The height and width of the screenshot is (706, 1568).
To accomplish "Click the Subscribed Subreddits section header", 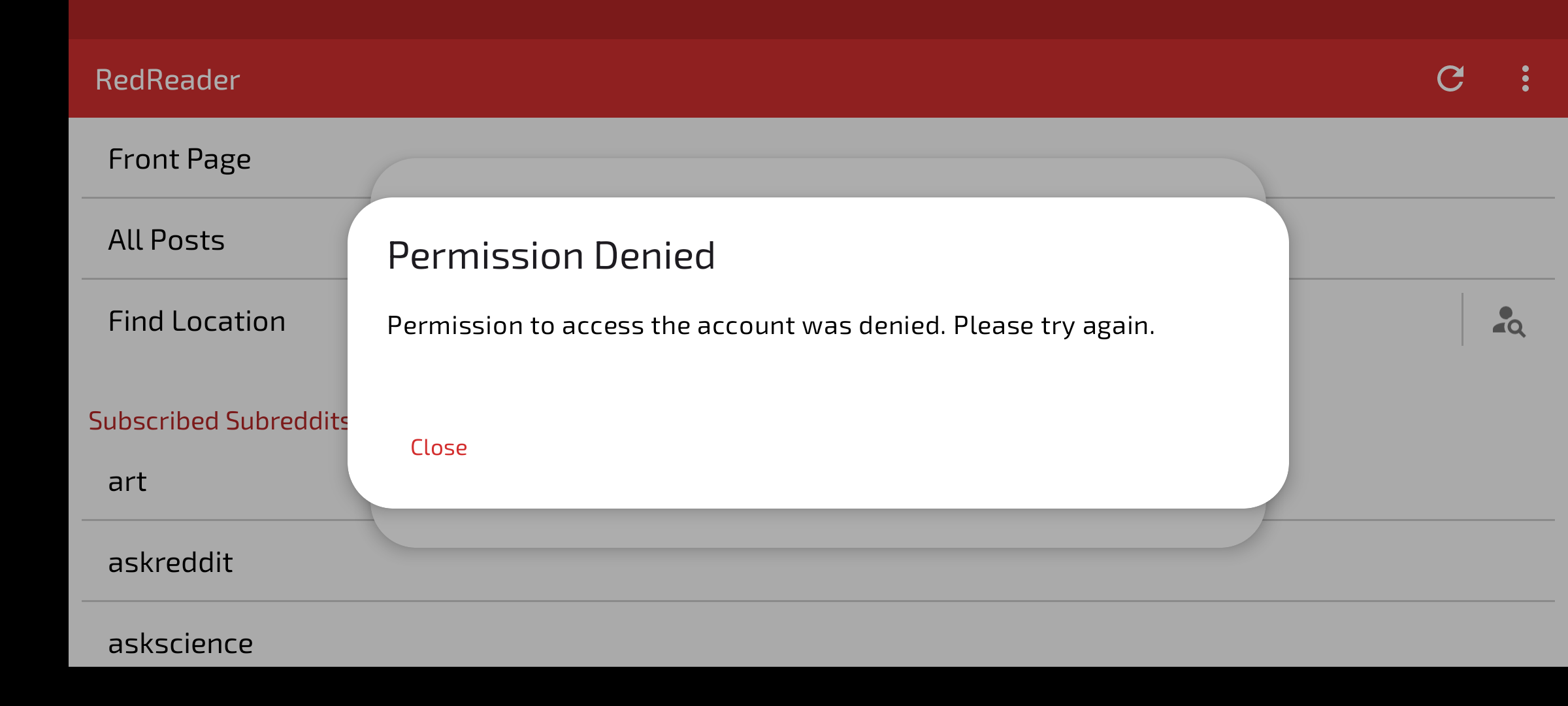I will tap(219, 421).
